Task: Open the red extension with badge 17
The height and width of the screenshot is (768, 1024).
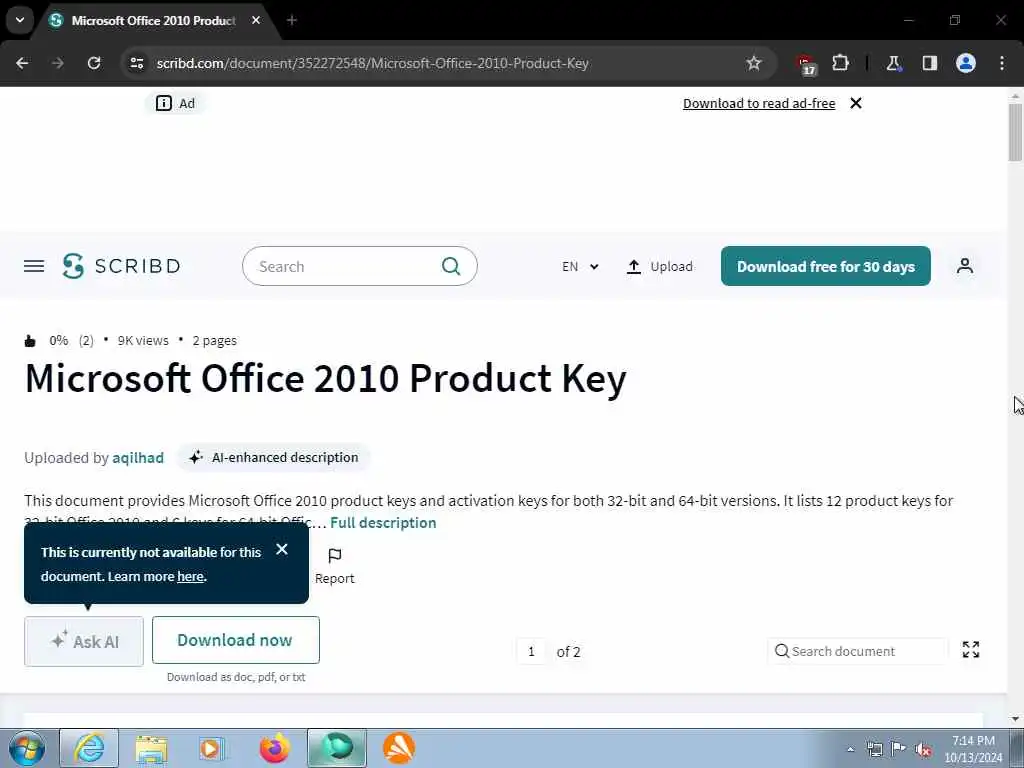Action: pos(807,65)
